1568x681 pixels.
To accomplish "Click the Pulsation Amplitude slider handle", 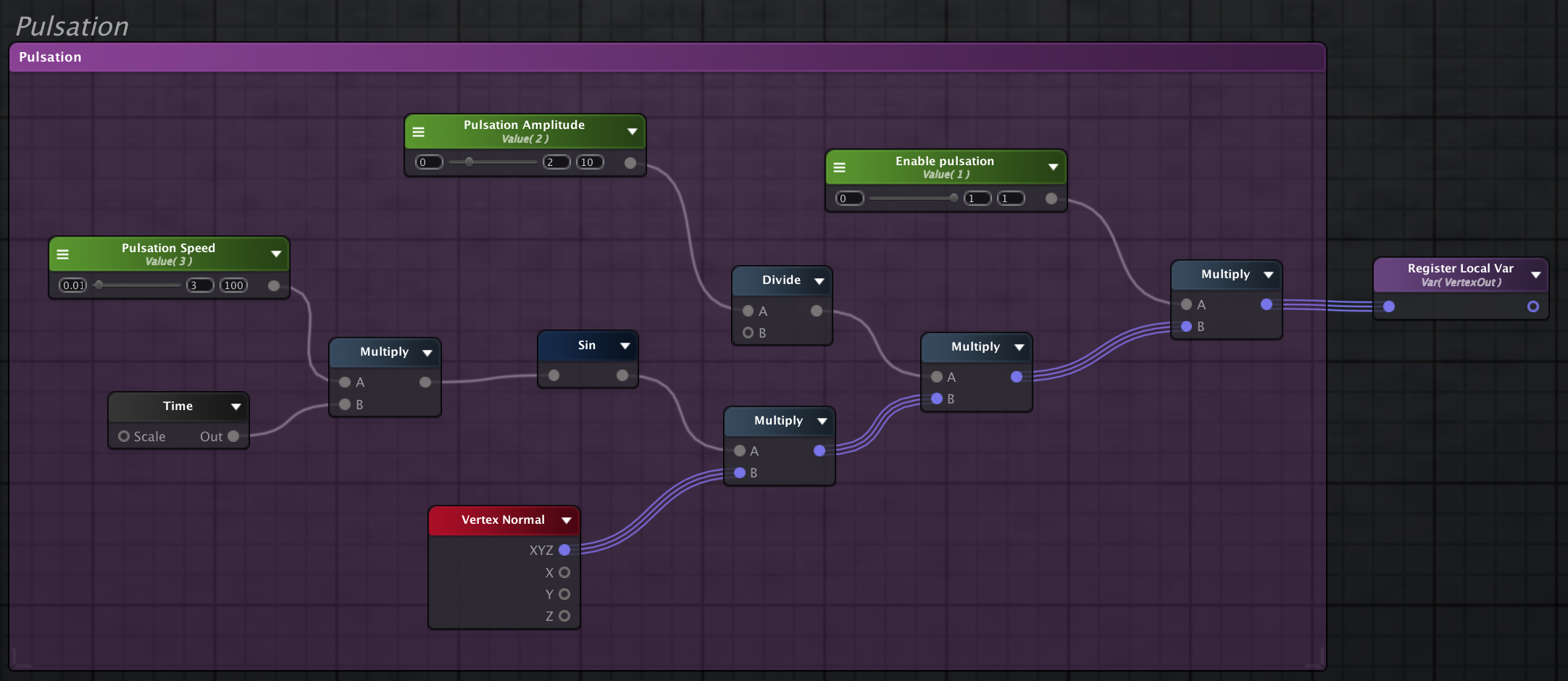I will click(469, 162).
